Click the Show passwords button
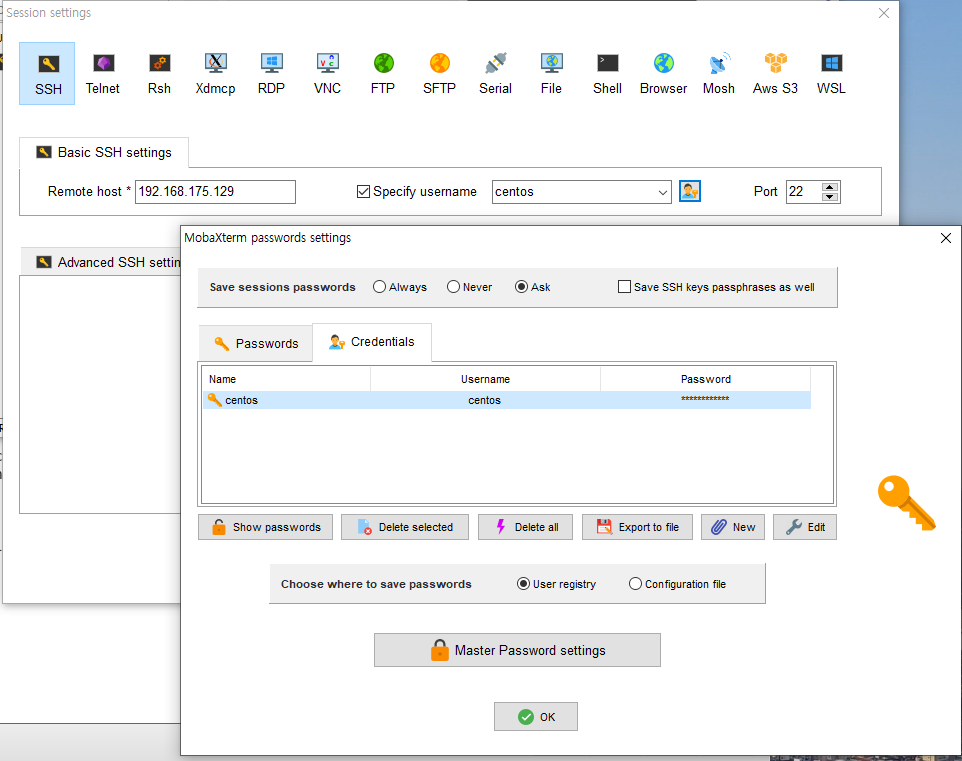962x761 pixels. [x=265, y=527]
